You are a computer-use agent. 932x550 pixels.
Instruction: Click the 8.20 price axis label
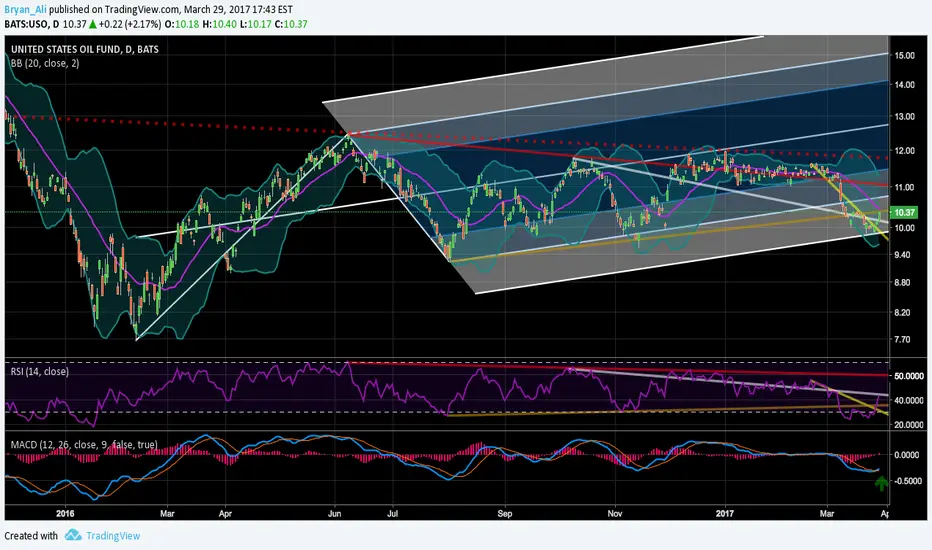(x=903, y=312)
